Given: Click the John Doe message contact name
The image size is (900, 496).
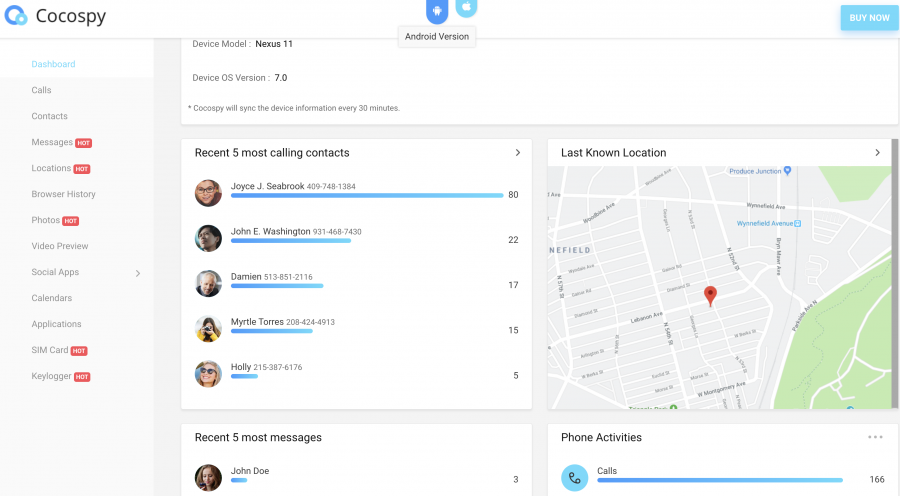Looking at the screenshot, I should point(250,471).
